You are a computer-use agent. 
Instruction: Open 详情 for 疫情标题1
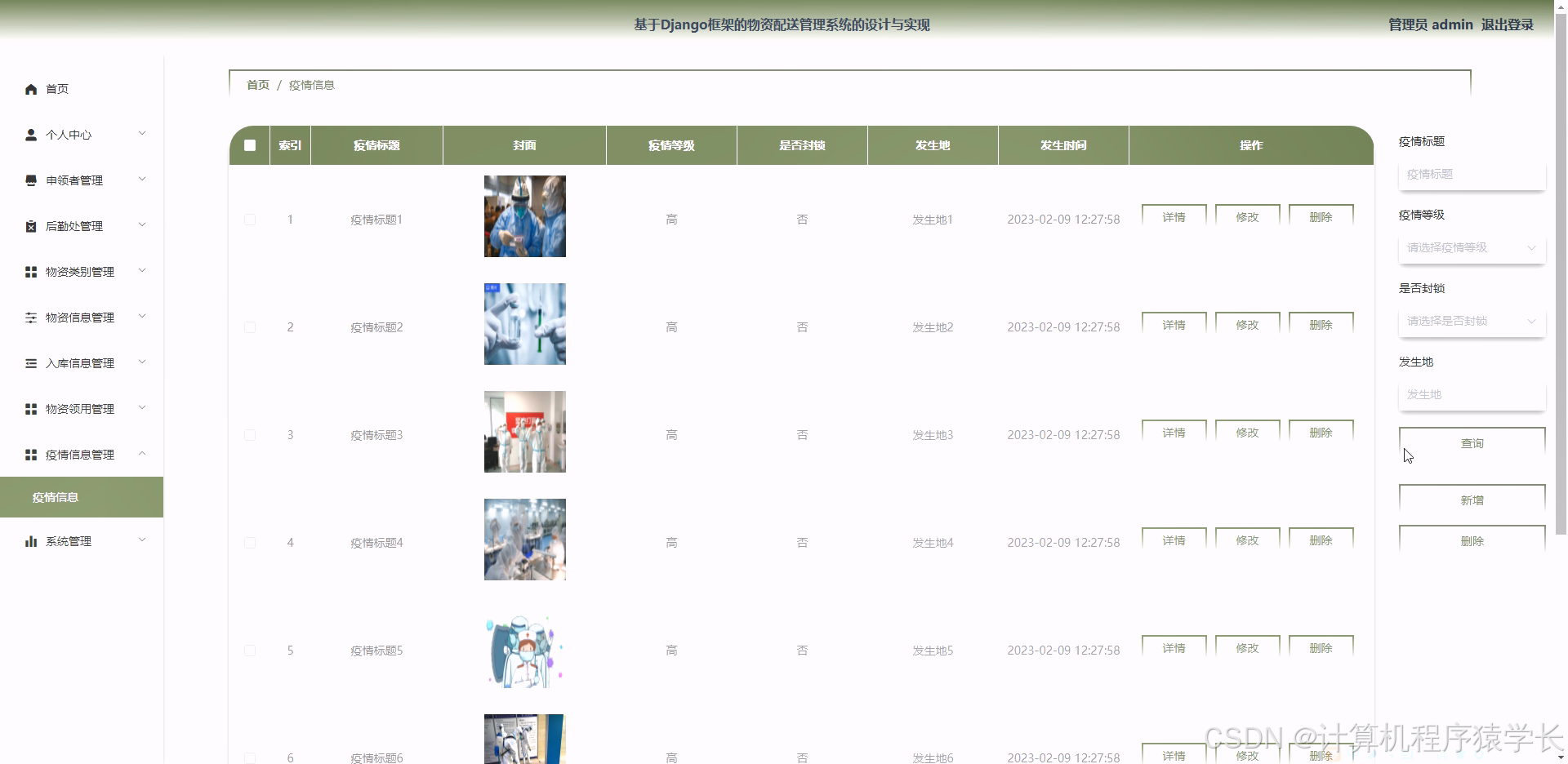click(1174, 217)
